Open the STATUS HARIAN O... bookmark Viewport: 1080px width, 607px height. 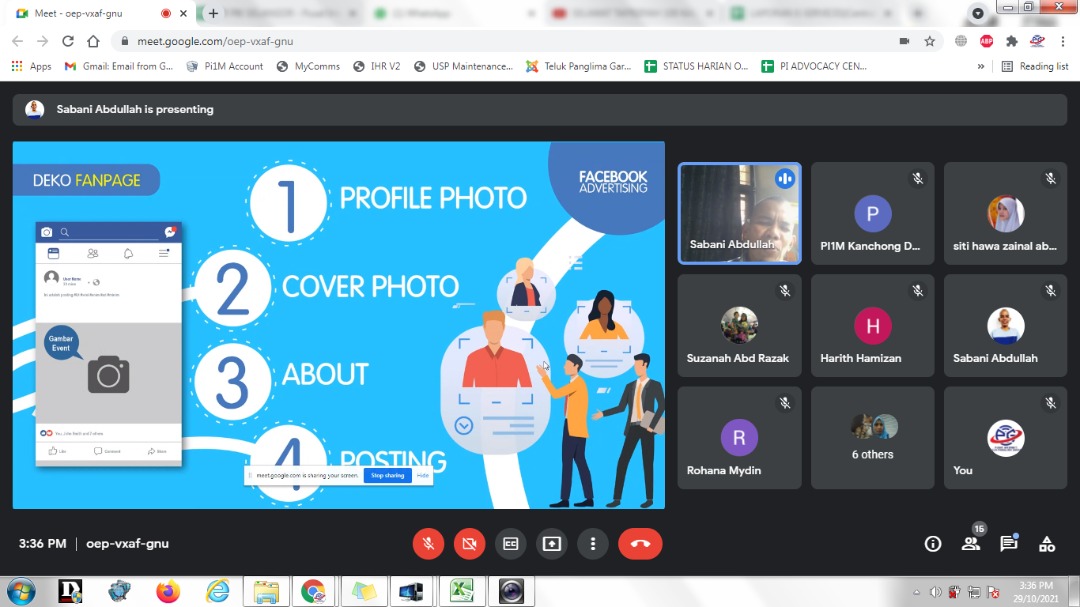pyautogui.click(x=696, y=66)
